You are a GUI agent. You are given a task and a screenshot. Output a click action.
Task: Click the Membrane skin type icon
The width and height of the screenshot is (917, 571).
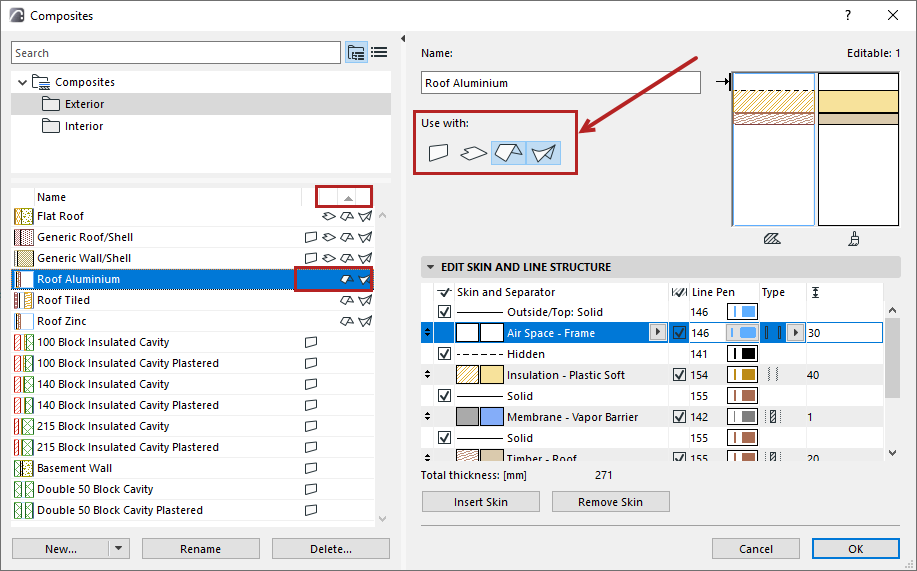[773, 417]
